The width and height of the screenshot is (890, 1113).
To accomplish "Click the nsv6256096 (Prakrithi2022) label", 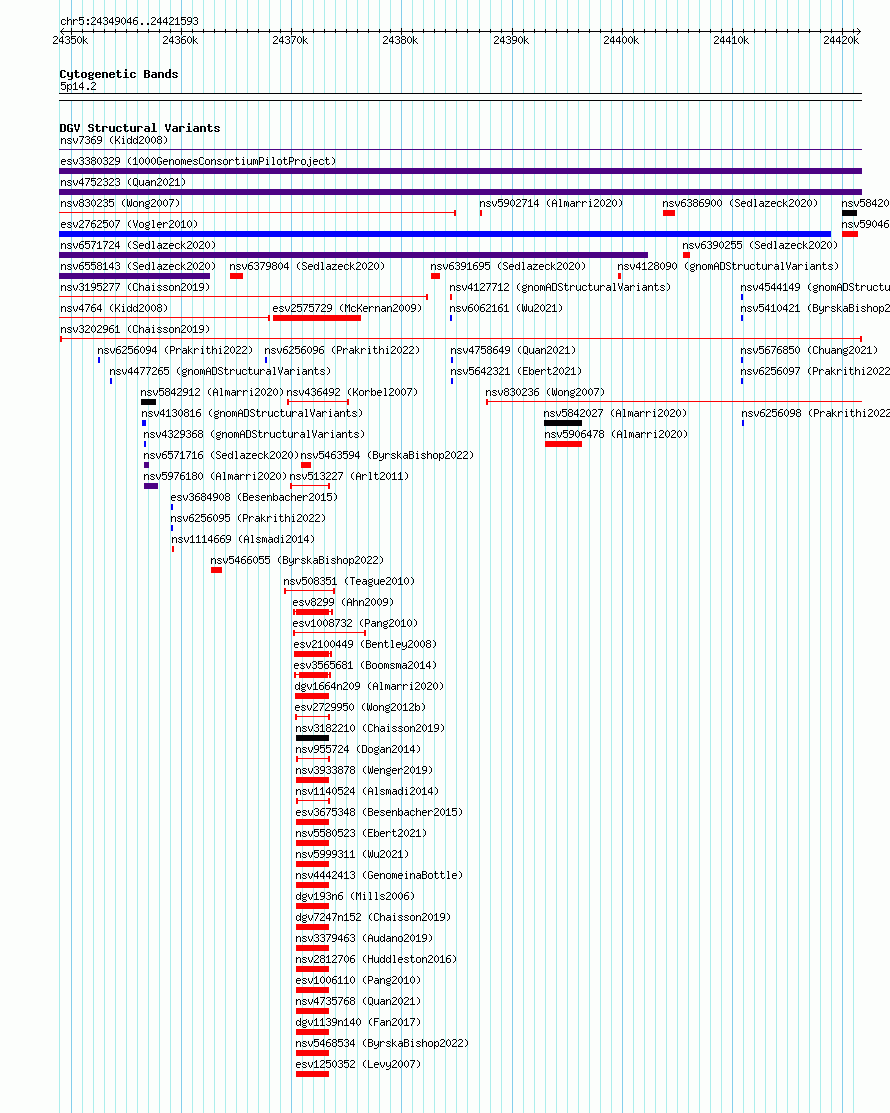I will (x=342, y=351).
